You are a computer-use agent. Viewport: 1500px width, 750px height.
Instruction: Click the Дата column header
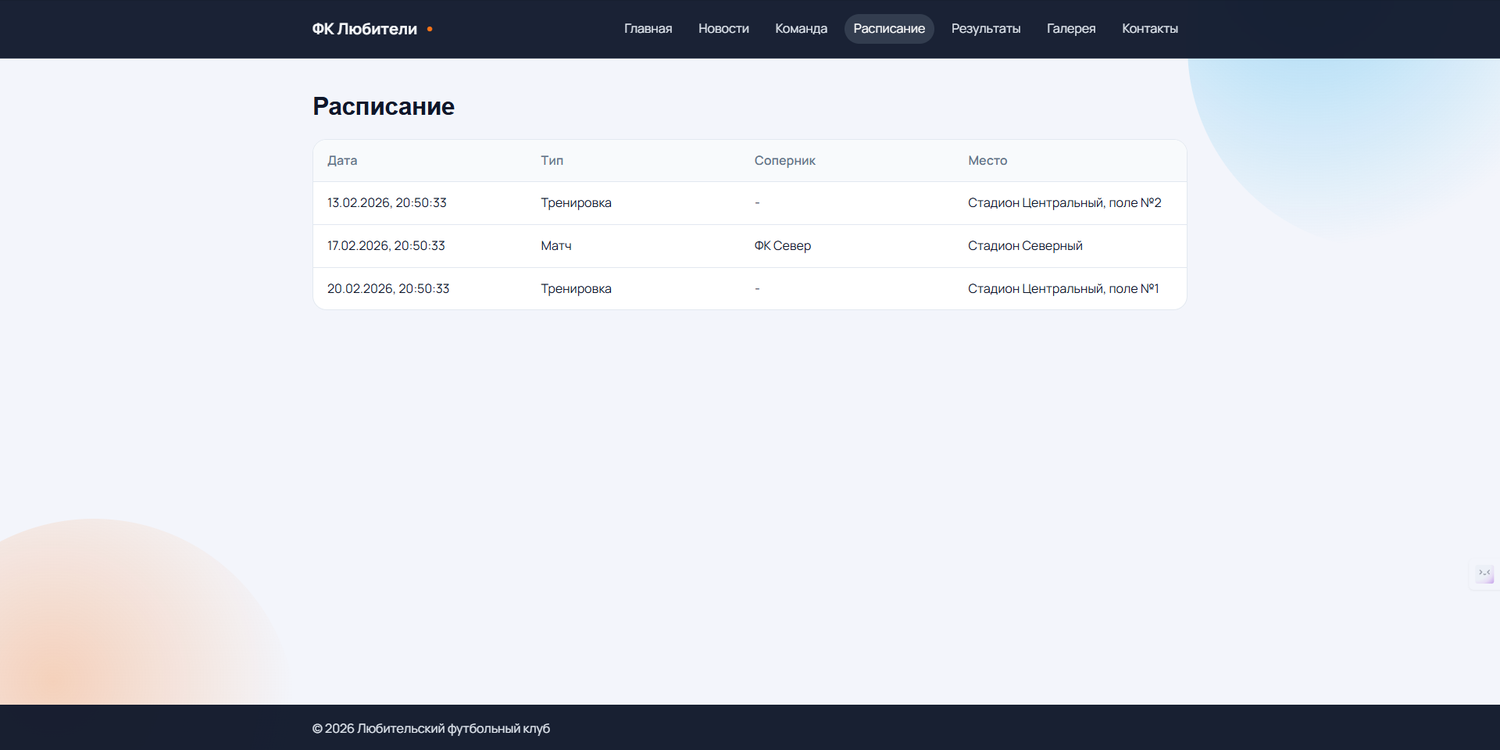[342, 161]
